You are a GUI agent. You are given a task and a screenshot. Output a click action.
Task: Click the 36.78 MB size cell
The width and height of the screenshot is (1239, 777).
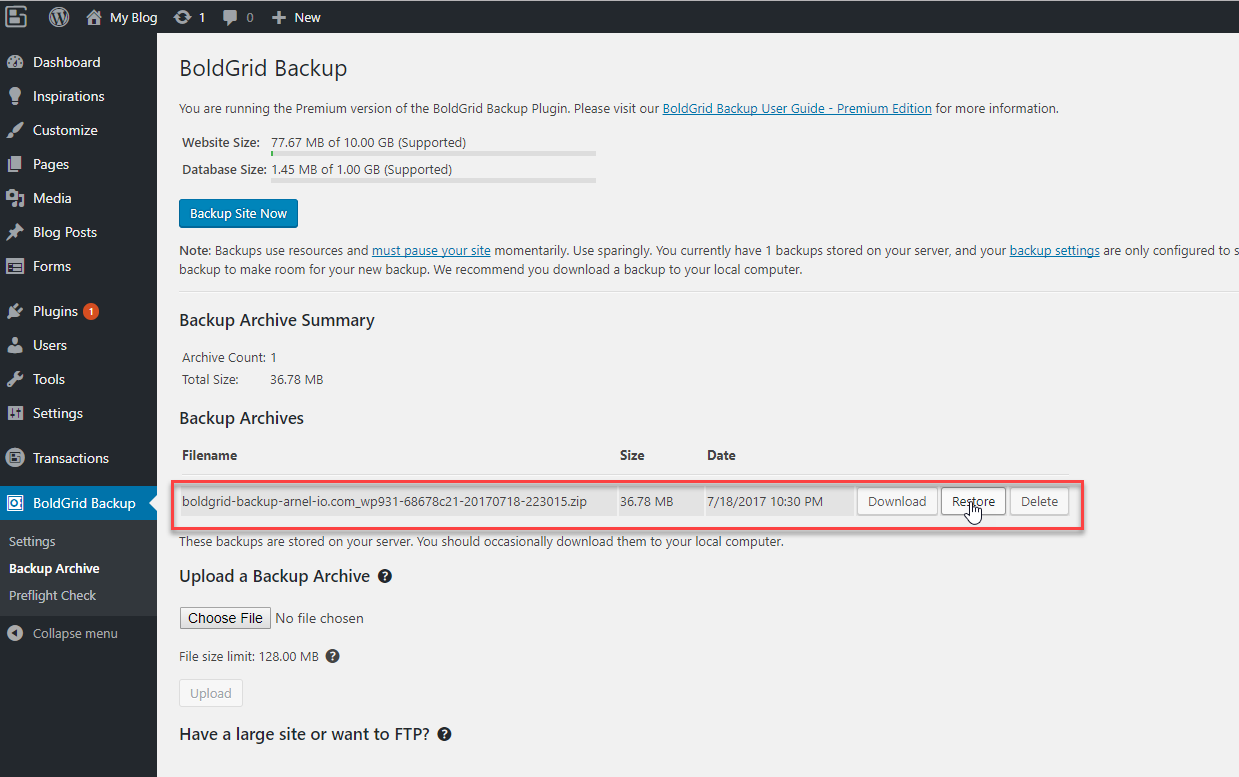click(646, 501)
